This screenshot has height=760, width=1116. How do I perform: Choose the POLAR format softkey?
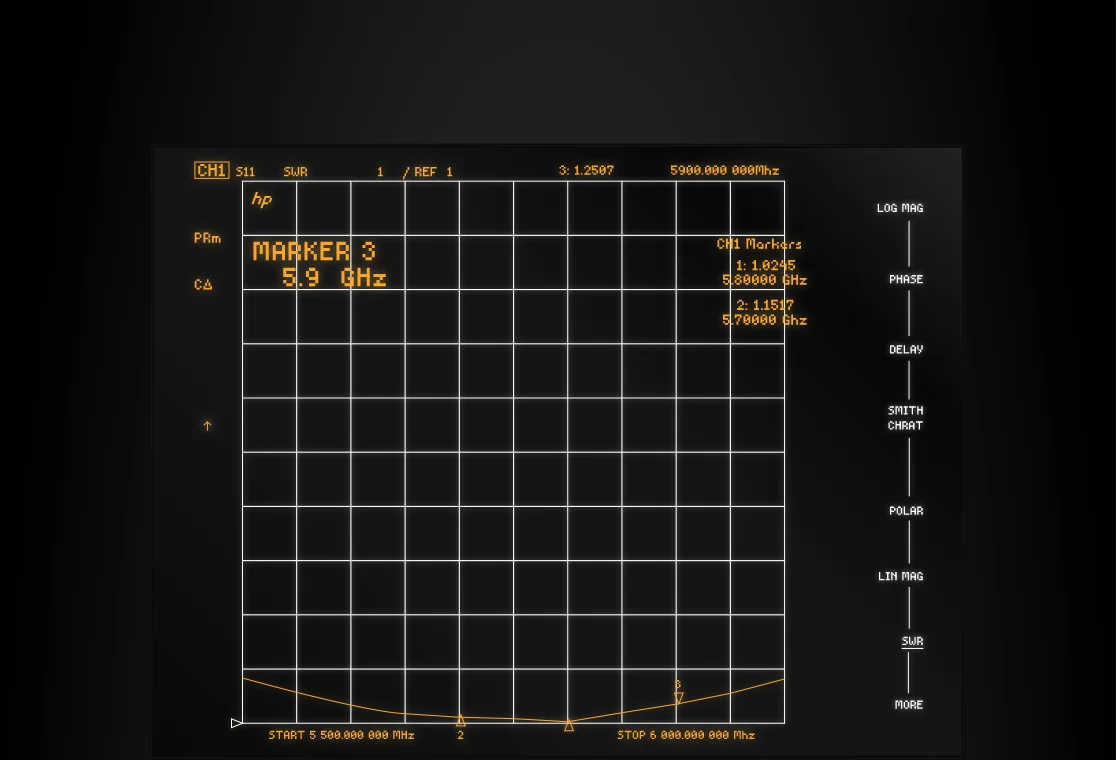pos(905,511)
